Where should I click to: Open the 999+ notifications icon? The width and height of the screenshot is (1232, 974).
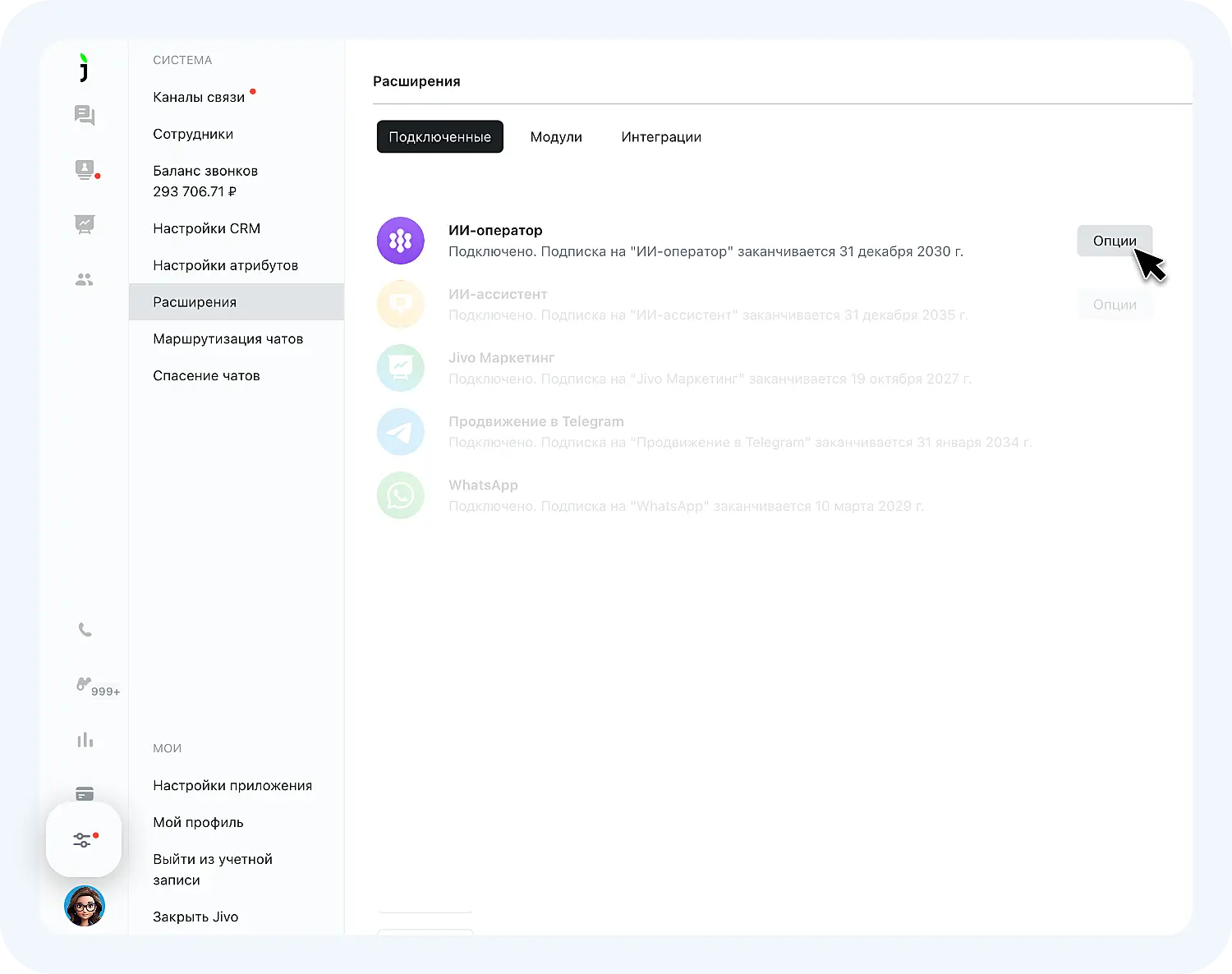click(97, 687)
